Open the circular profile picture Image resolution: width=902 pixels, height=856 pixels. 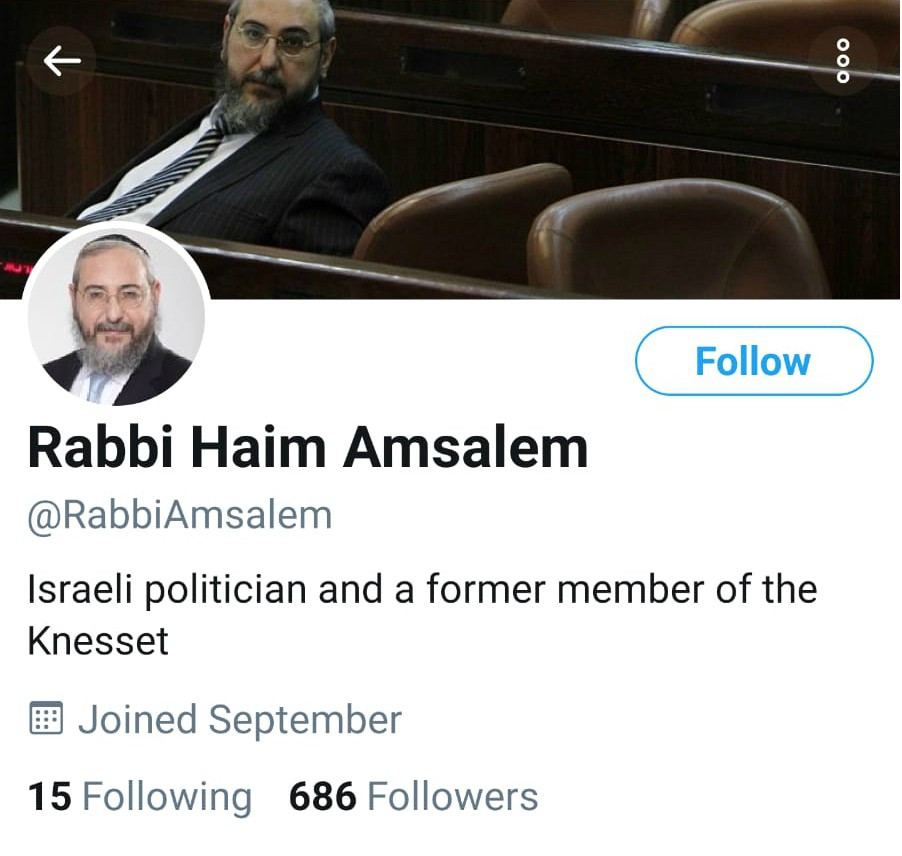[117, 316]
